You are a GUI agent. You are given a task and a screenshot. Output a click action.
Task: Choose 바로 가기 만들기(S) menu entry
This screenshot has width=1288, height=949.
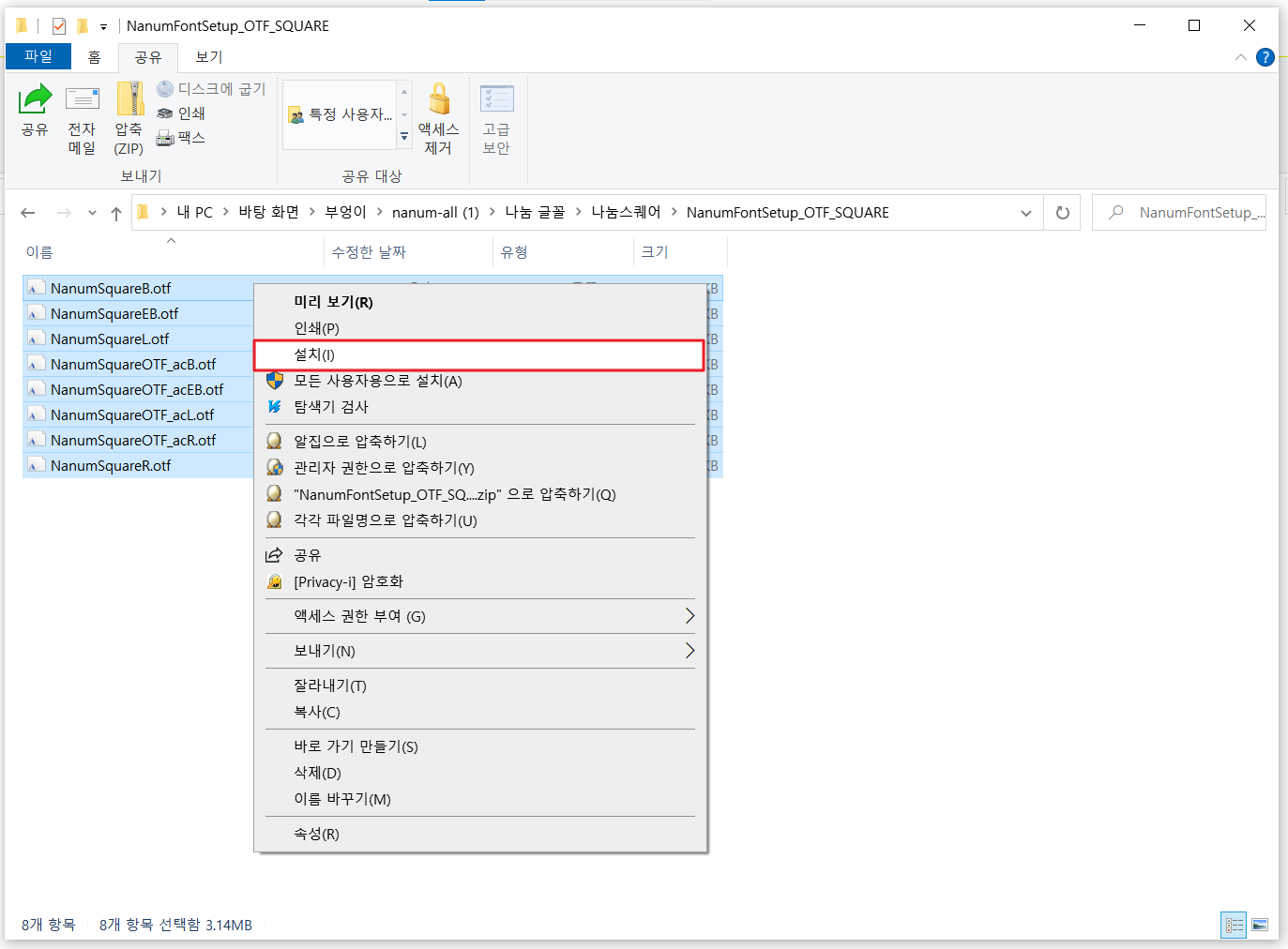478,746
